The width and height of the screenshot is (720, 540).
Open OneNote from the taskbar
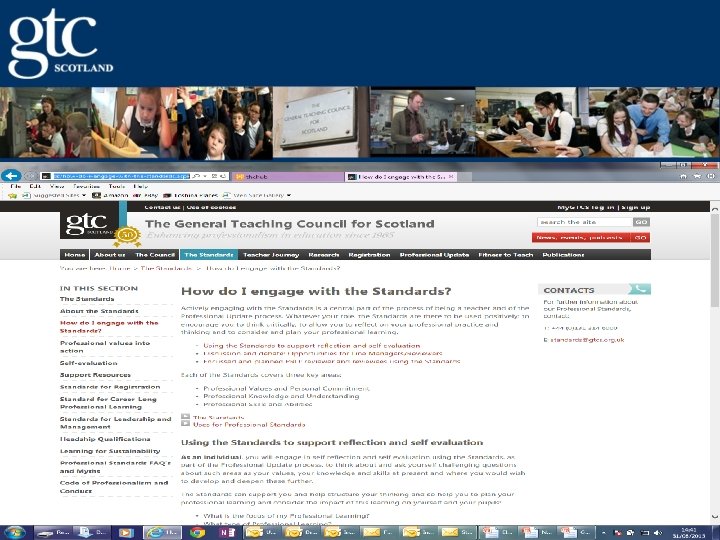227,533
